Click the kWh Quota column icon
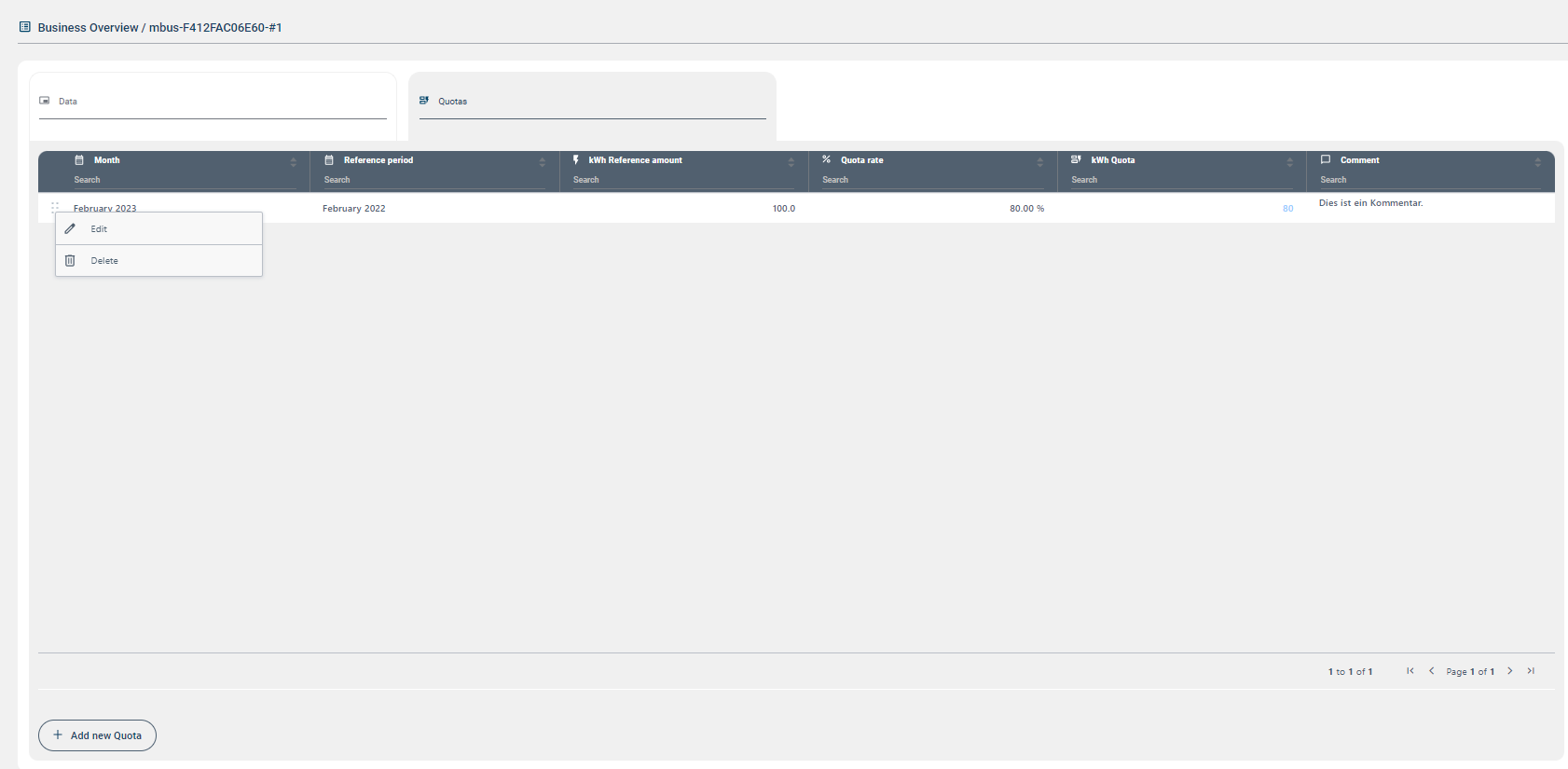 click(1076, 159)
